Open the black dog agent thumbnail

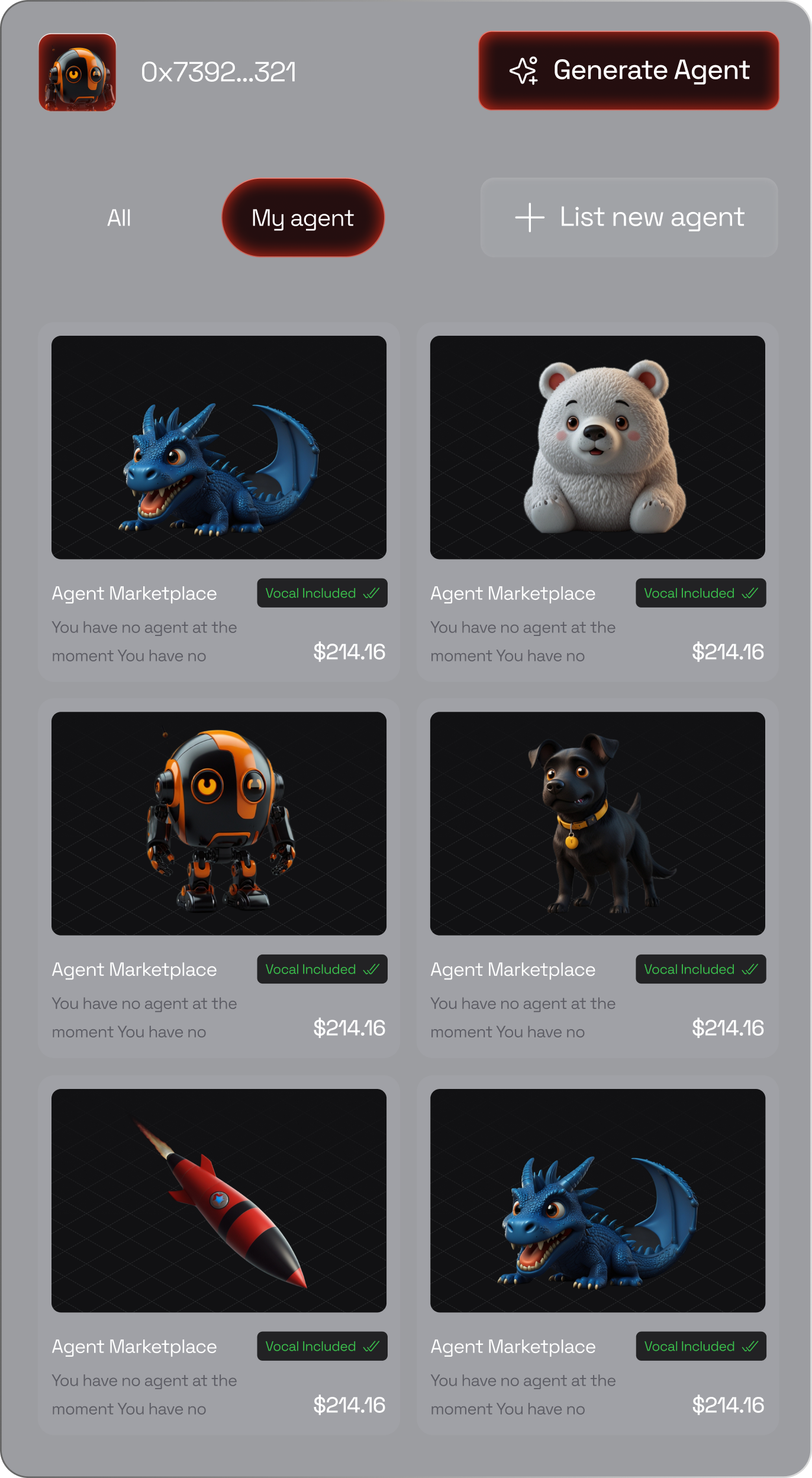(x=598, y=824)
